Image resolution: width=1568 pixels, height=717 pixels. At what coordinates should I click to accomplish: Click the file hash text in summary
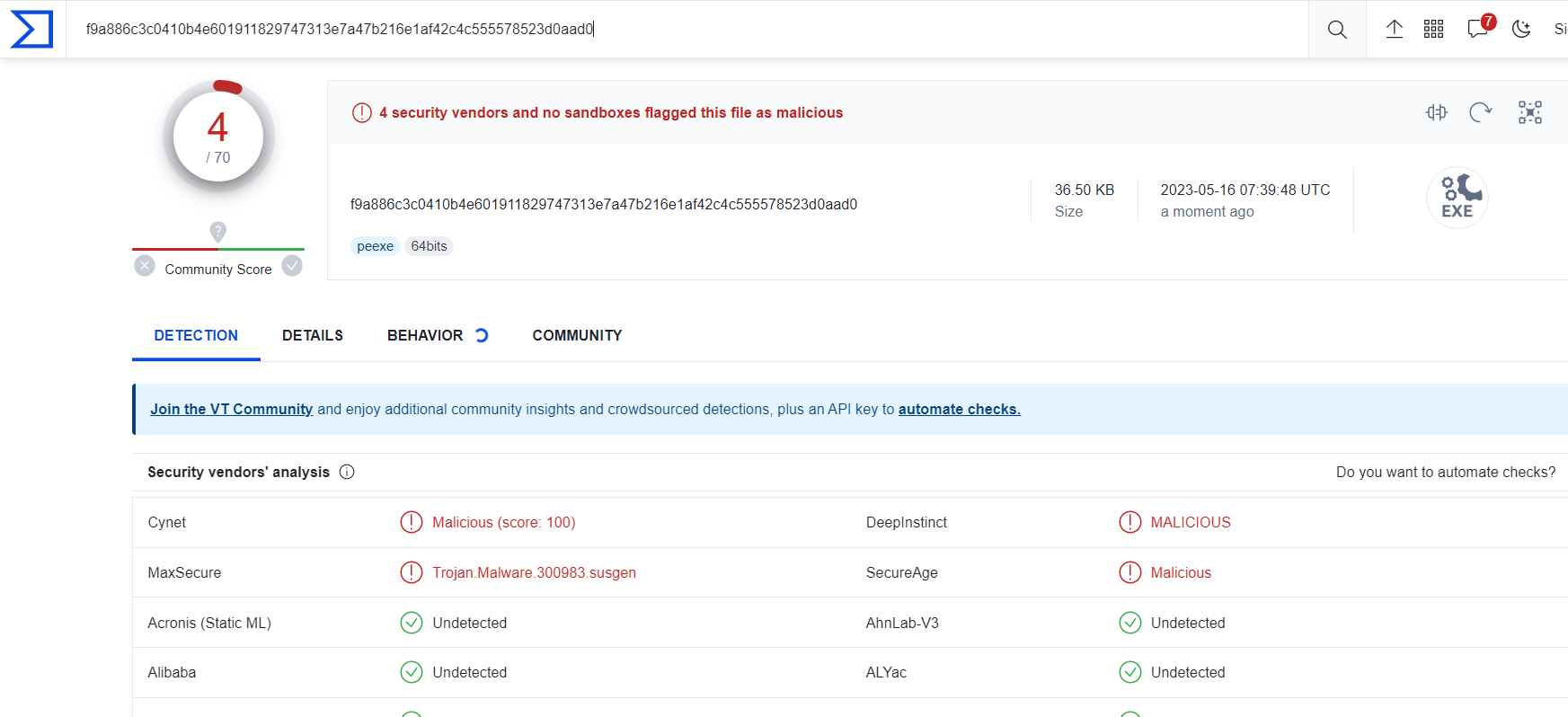[x=604, y=204]
